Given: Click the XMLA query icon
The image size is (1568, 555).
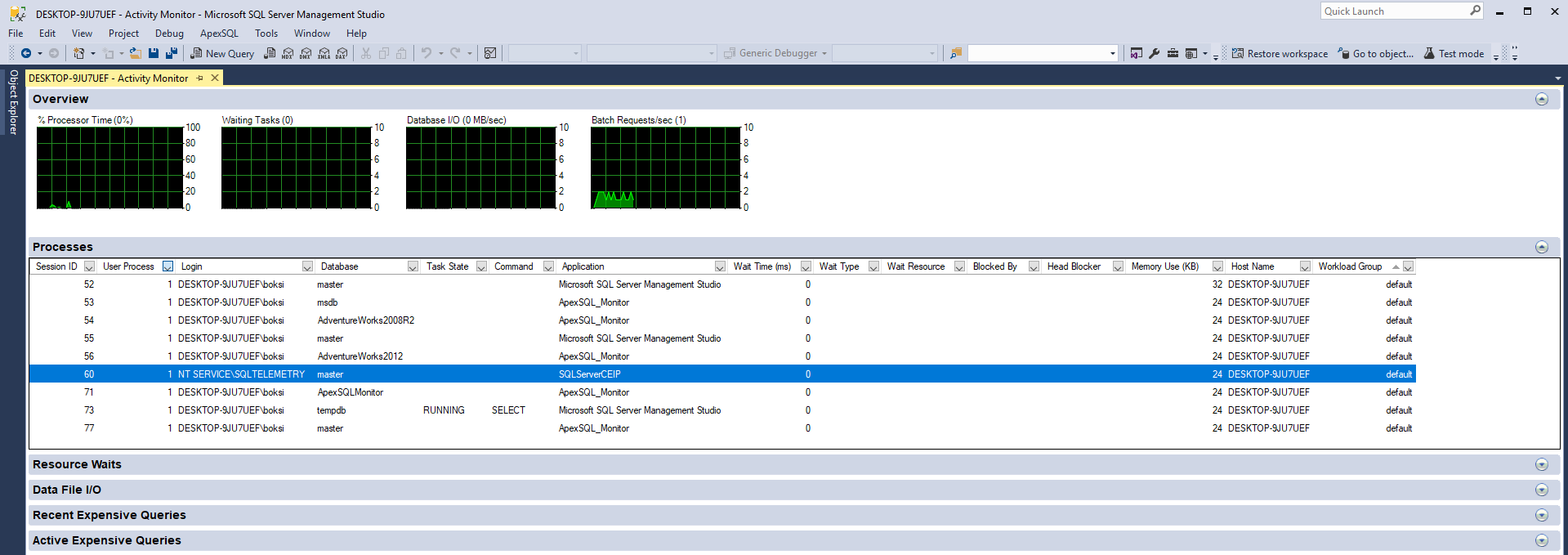Looking at the screenshot, I should (x=324, y=54).
